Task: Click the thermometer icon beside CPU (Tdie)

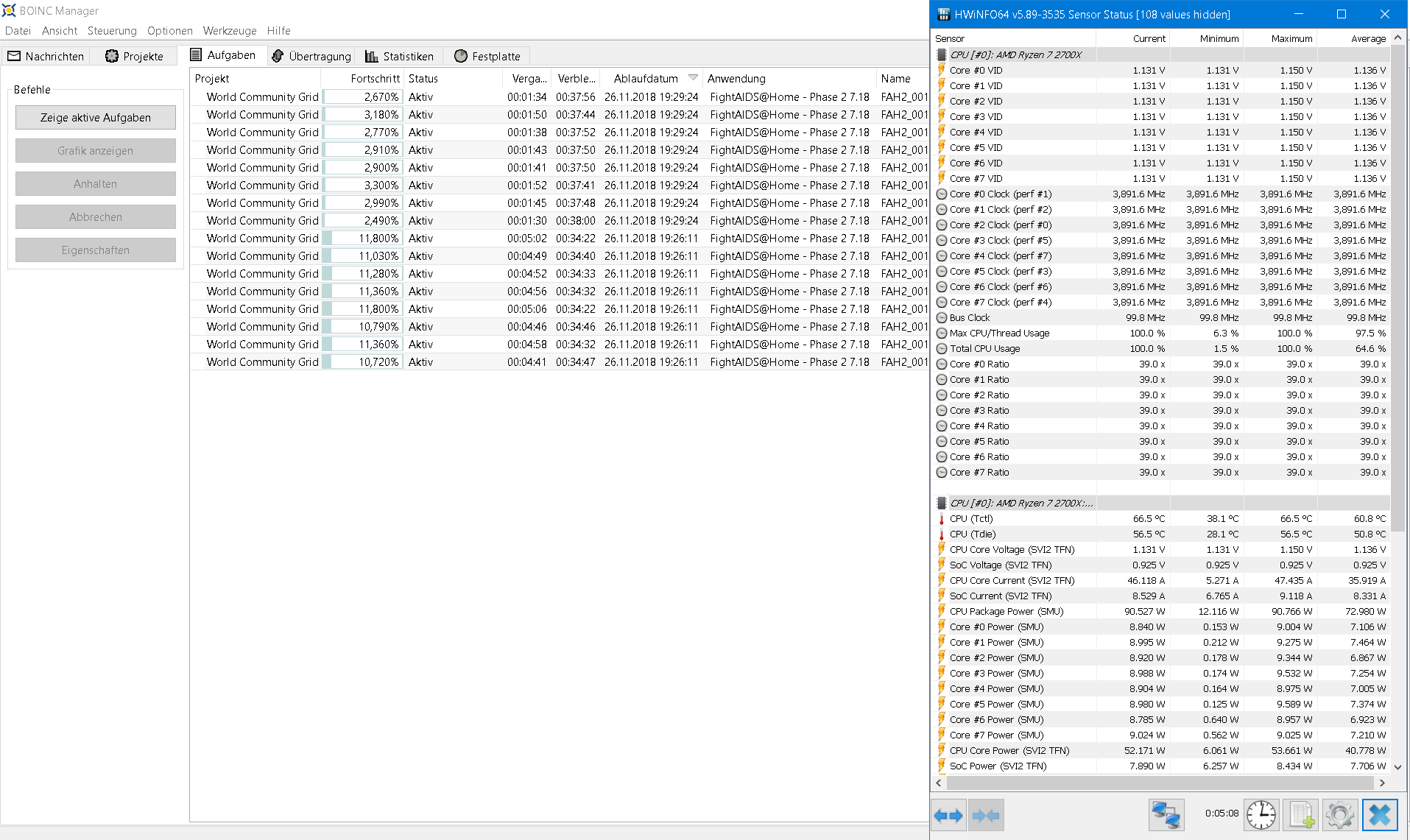Action: click(x=941, y=534)
